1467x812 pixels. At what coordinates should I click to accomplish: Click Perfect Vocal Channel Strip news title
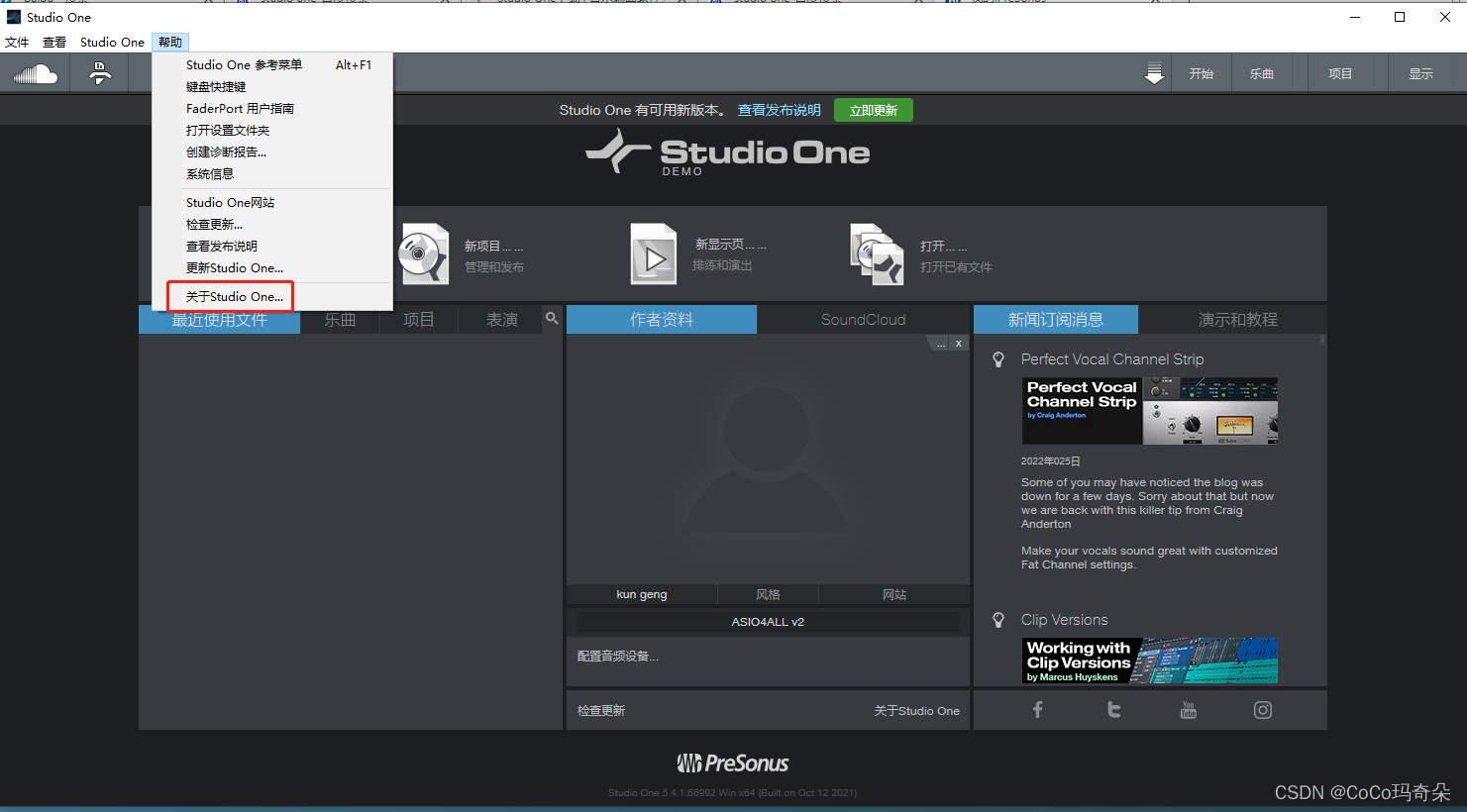coord(1112,359)
